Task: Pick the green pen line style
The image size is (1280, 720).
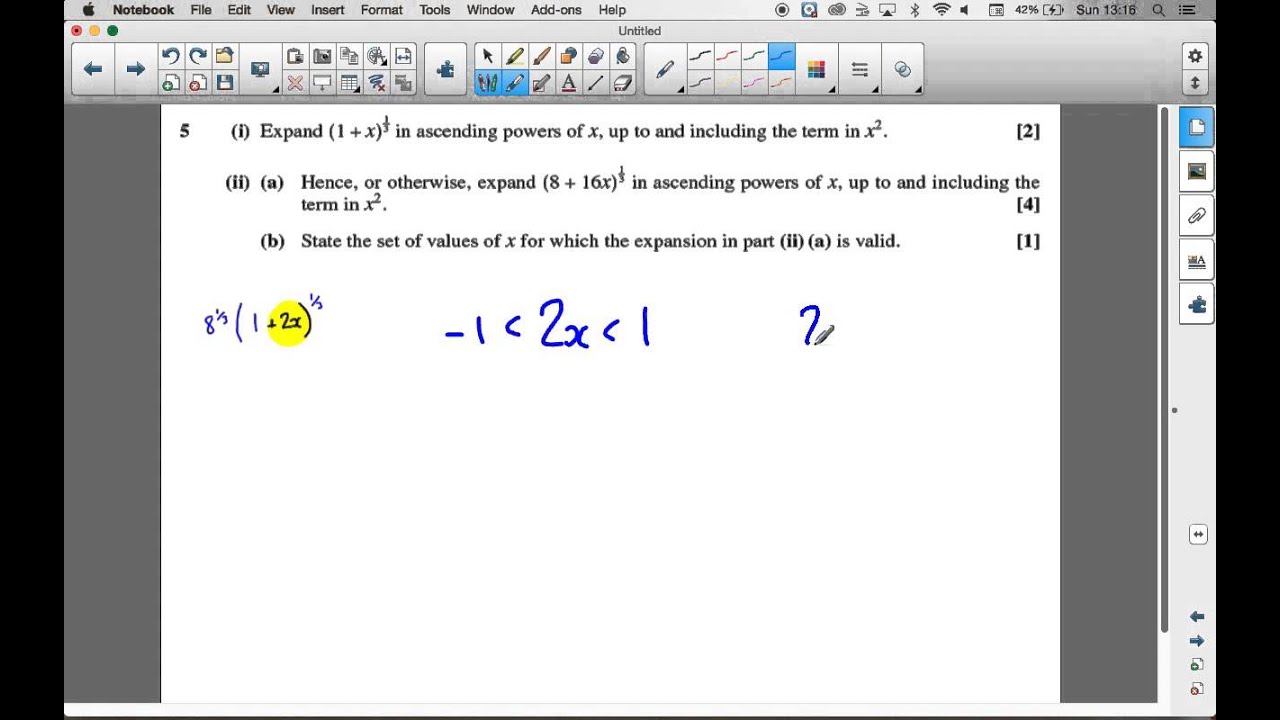Action: pyautogui.click(x=755, y=56)
